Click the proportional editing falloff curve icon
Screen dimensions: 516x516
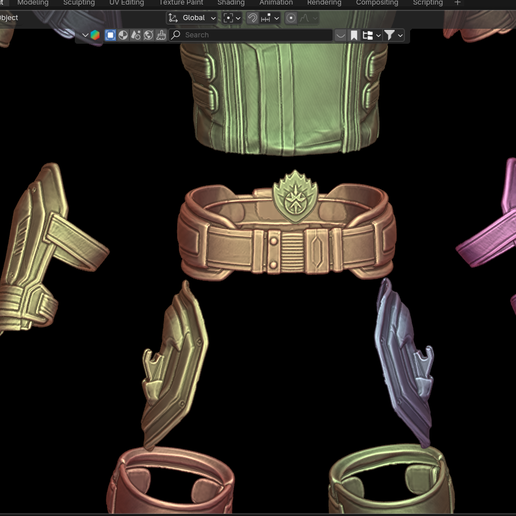(308, 18)
